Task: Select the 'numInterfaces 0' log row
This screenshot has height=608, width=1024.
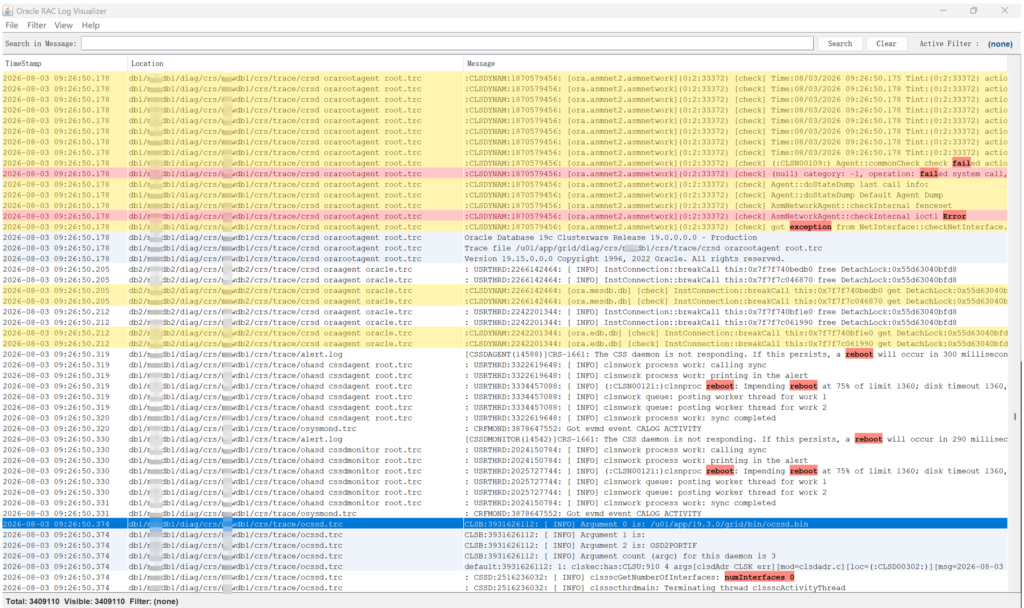Action: pyautogui.click(x=504, y=577)
